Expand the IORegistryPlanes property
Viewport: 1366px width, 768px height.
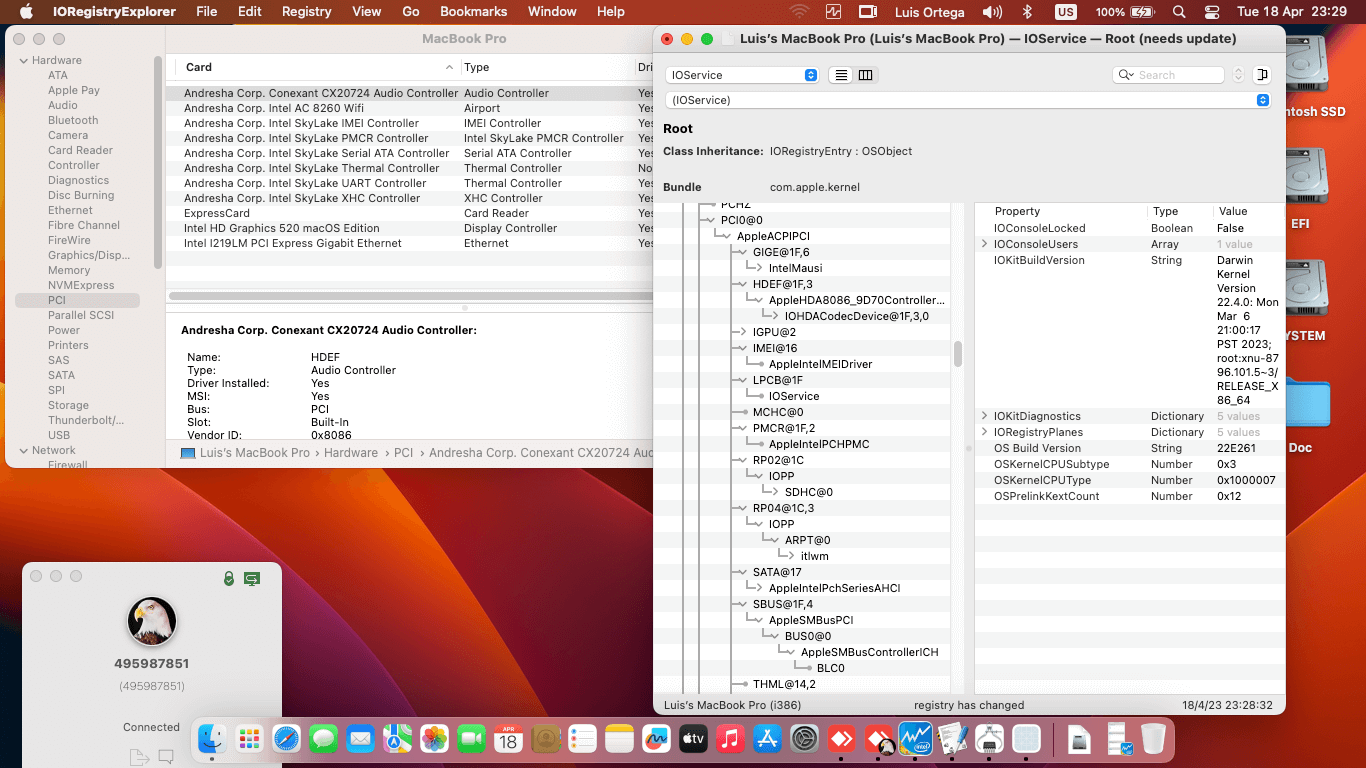click(x=984, y=432)
